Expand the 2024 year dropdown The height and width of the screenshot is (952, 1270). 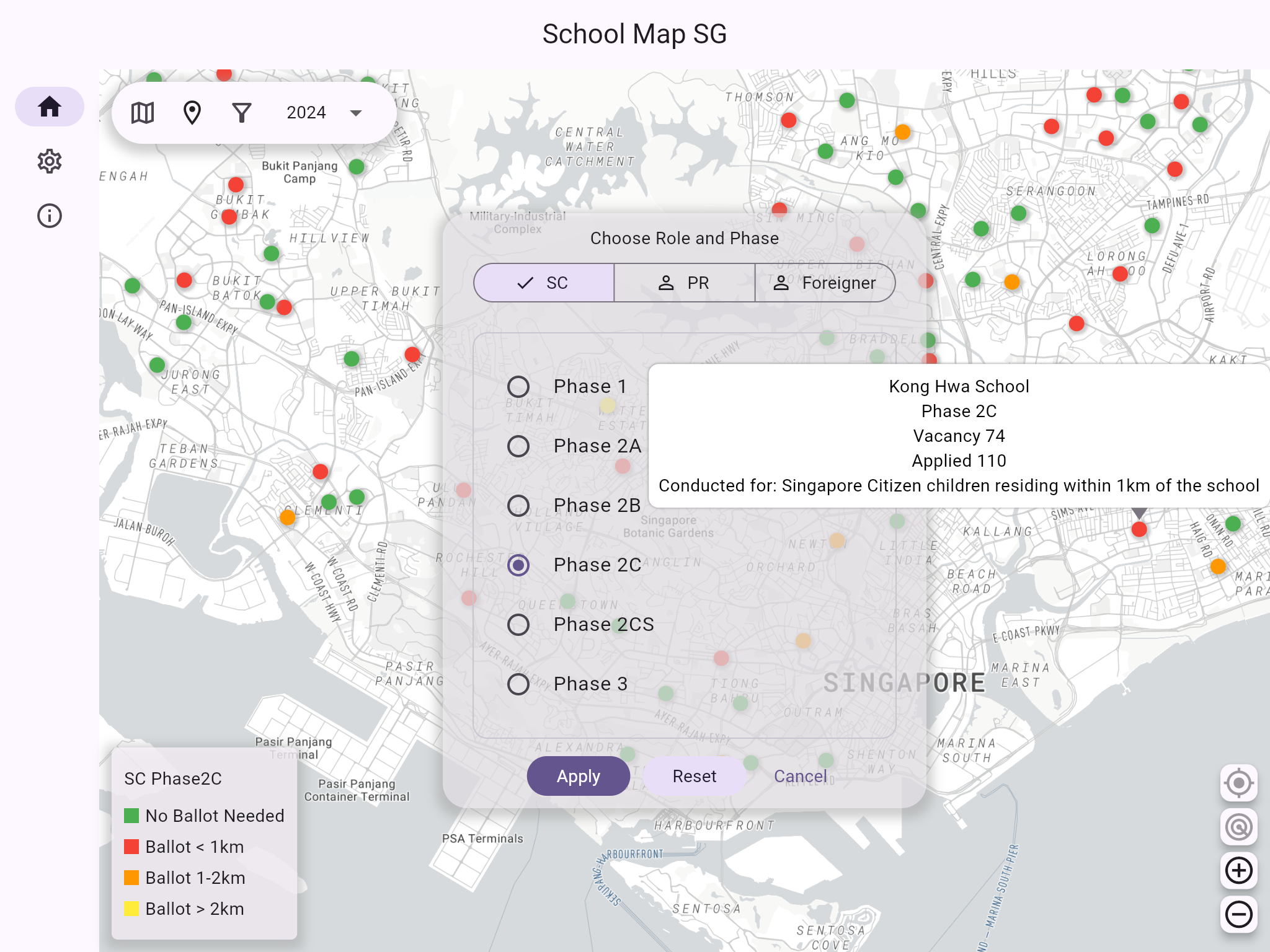(324, 113)
